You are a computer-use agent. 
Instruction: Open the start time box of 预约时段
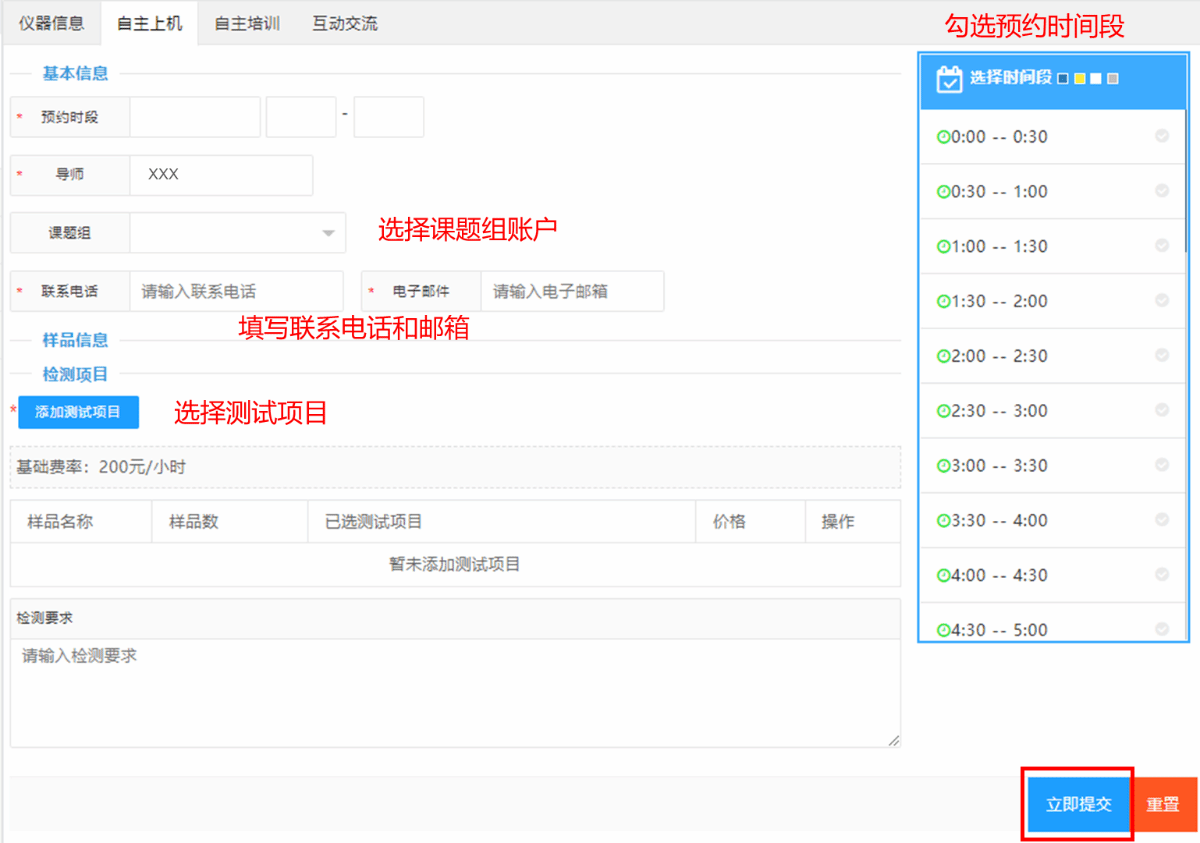click(x=301, y=117)
